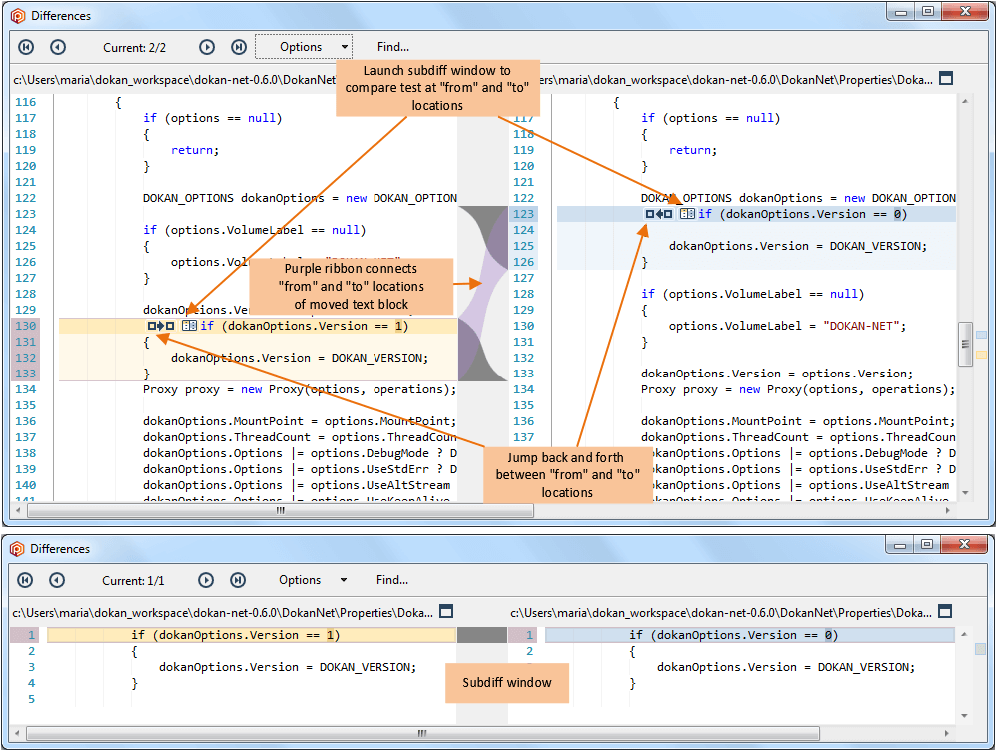Viewport: 998px width, 752px height.
Task: Click Proxy line 134 in left pane
Action: click(x=299, y=389)
